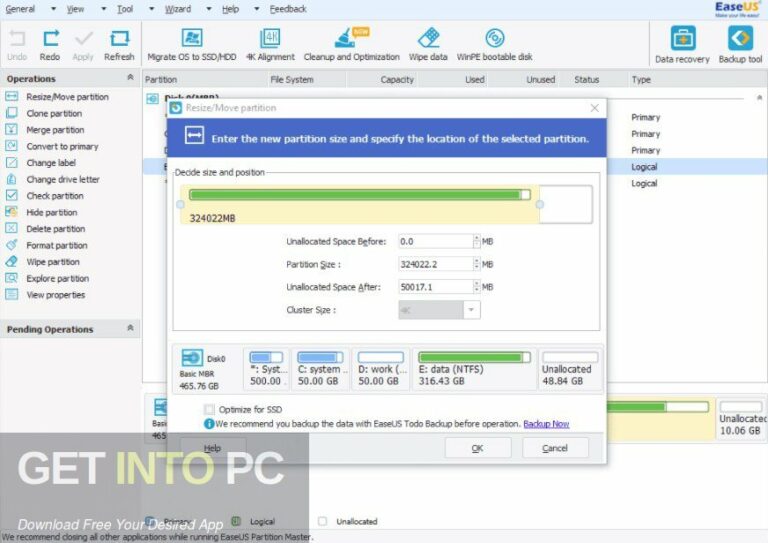
Task: Collapse the Operations panel
Action: click(130, 78)
